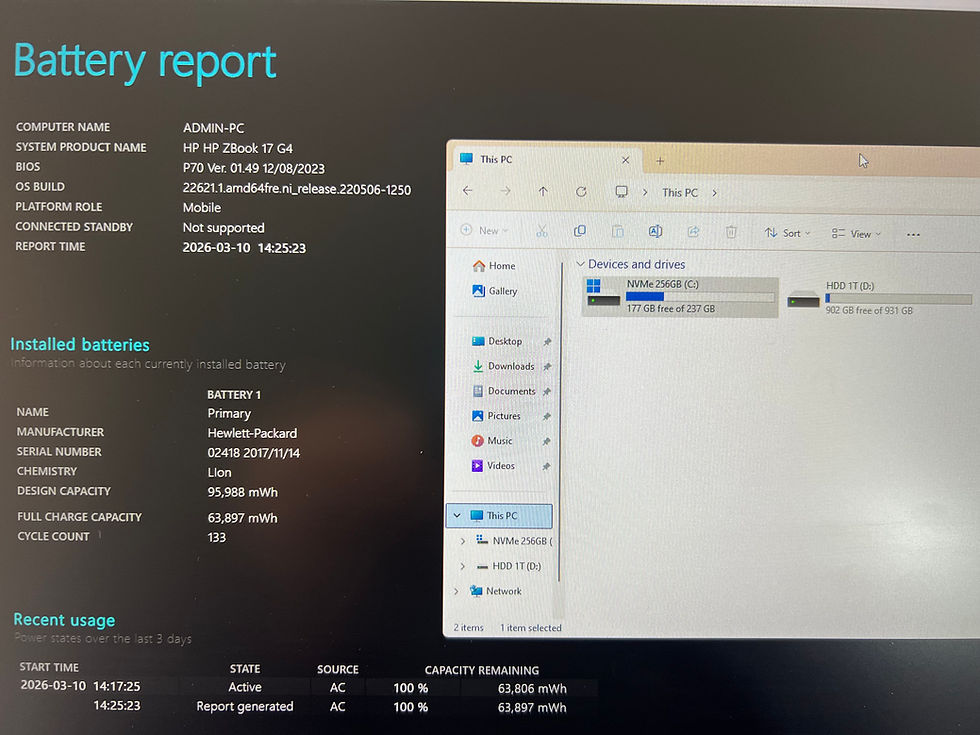
Task: Collapse the Devices and drives group
Action: click(x=580, y=264)
